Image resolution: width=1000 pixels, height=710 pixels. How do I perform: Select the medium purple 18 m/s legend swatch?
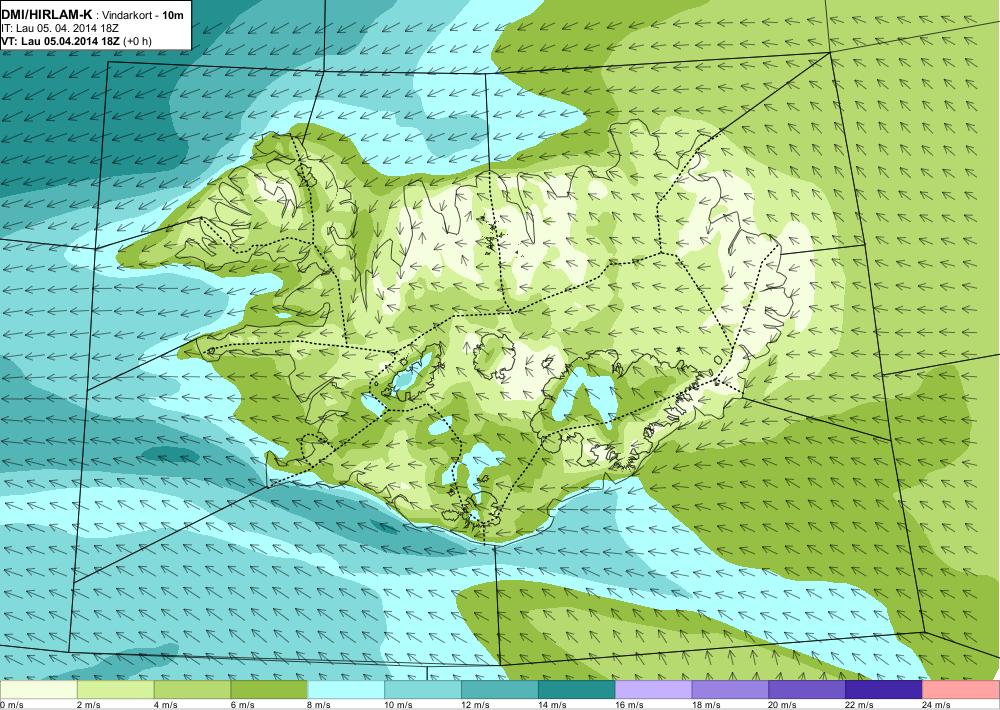pos(730,690)
